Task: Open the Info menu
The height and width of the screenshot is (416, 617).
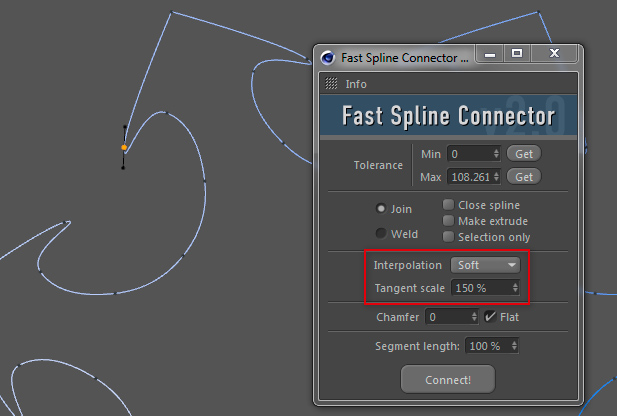Action: [x=356, y=84]
